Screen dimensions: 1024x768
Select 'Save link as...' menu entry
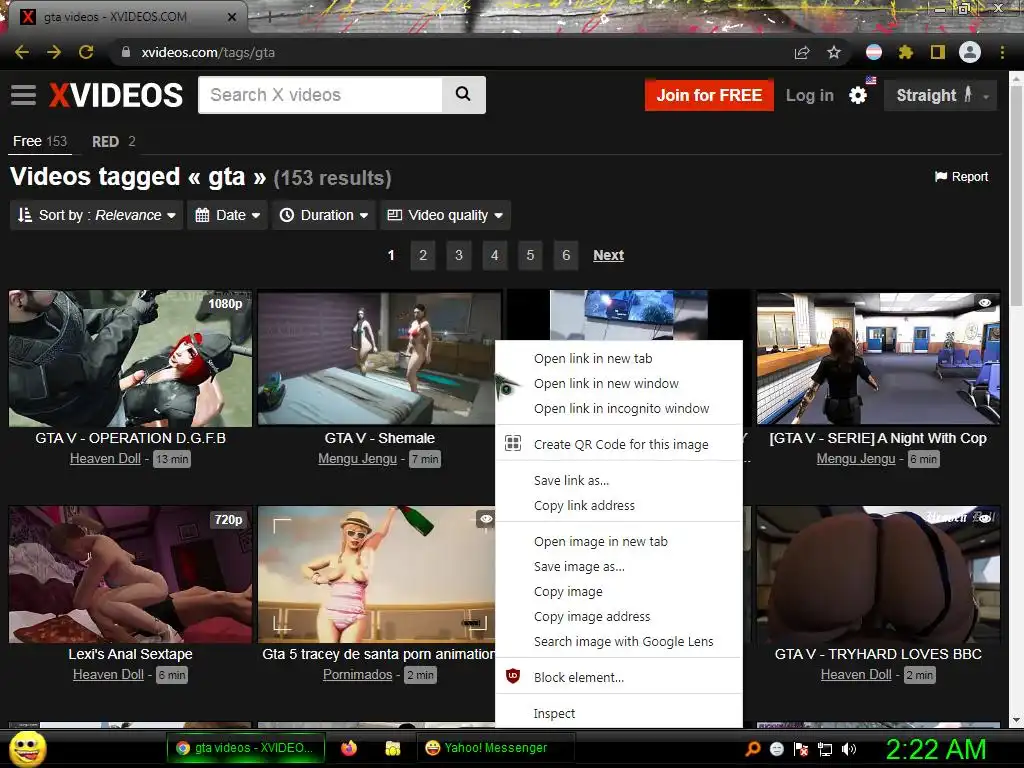(x=618, y=480)
